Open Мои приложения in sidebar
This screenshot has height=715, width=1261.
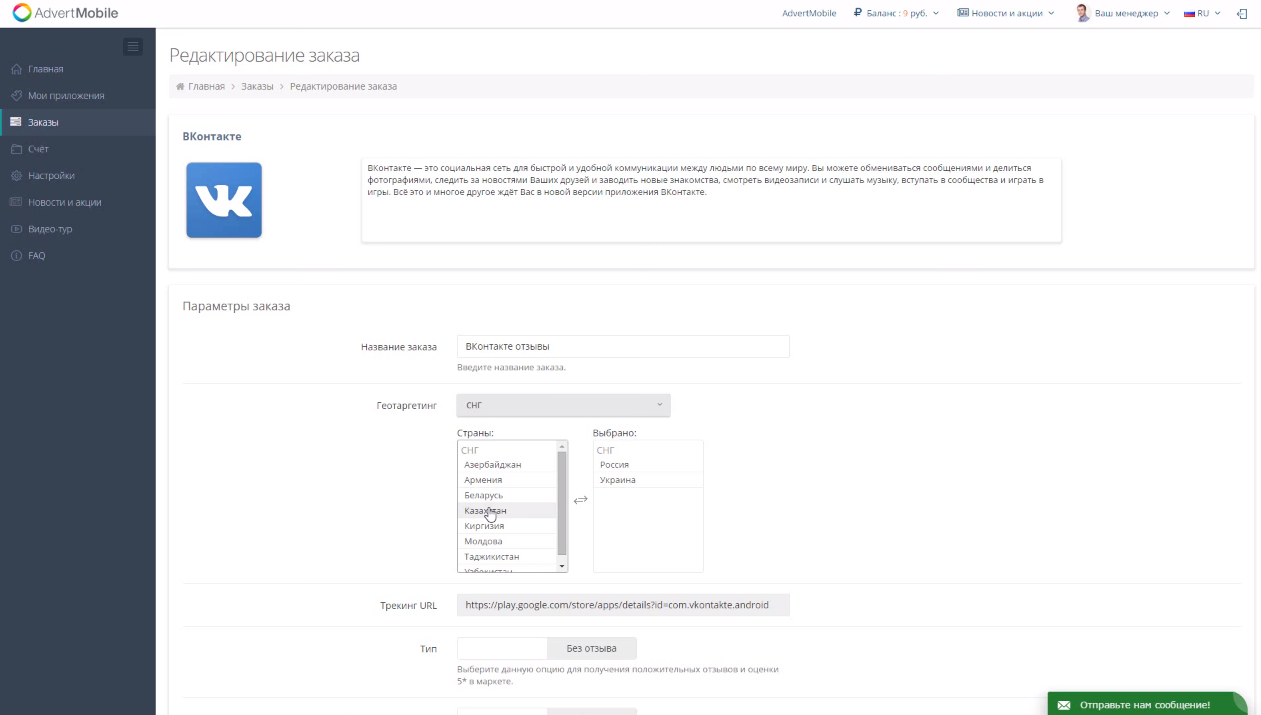(x=66, y=96)
